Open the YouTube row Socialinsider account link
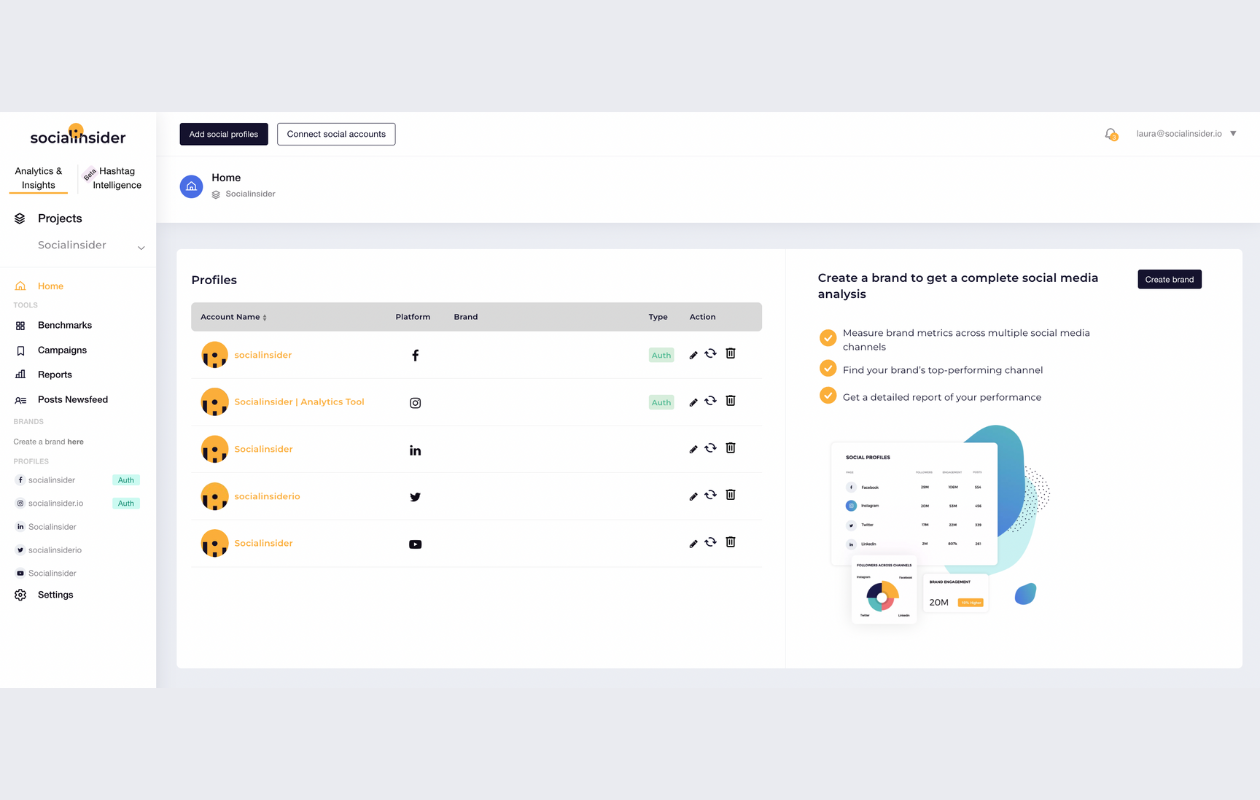This screenshot has height=800, width=1260. (263, 543)
